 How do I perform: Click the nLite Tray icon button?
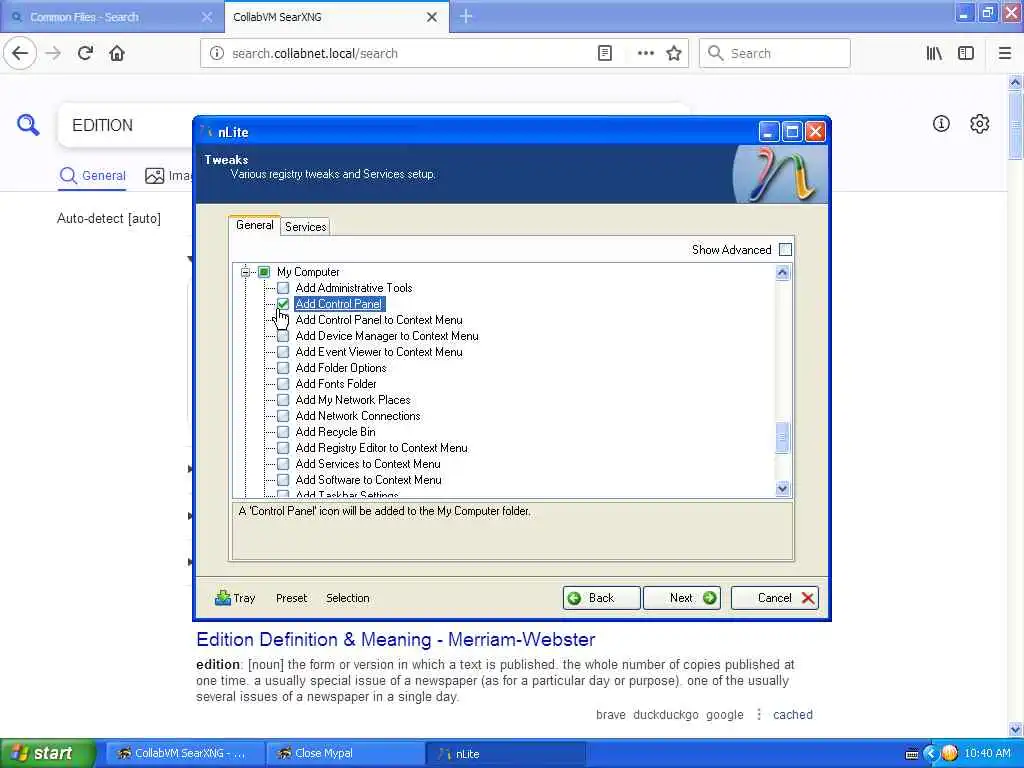[235, 598]
